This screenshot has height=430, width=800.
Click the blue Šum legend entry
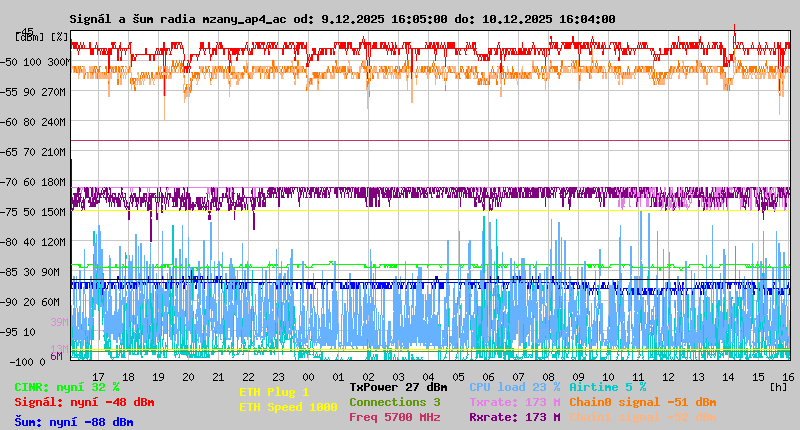pos(73,422)
